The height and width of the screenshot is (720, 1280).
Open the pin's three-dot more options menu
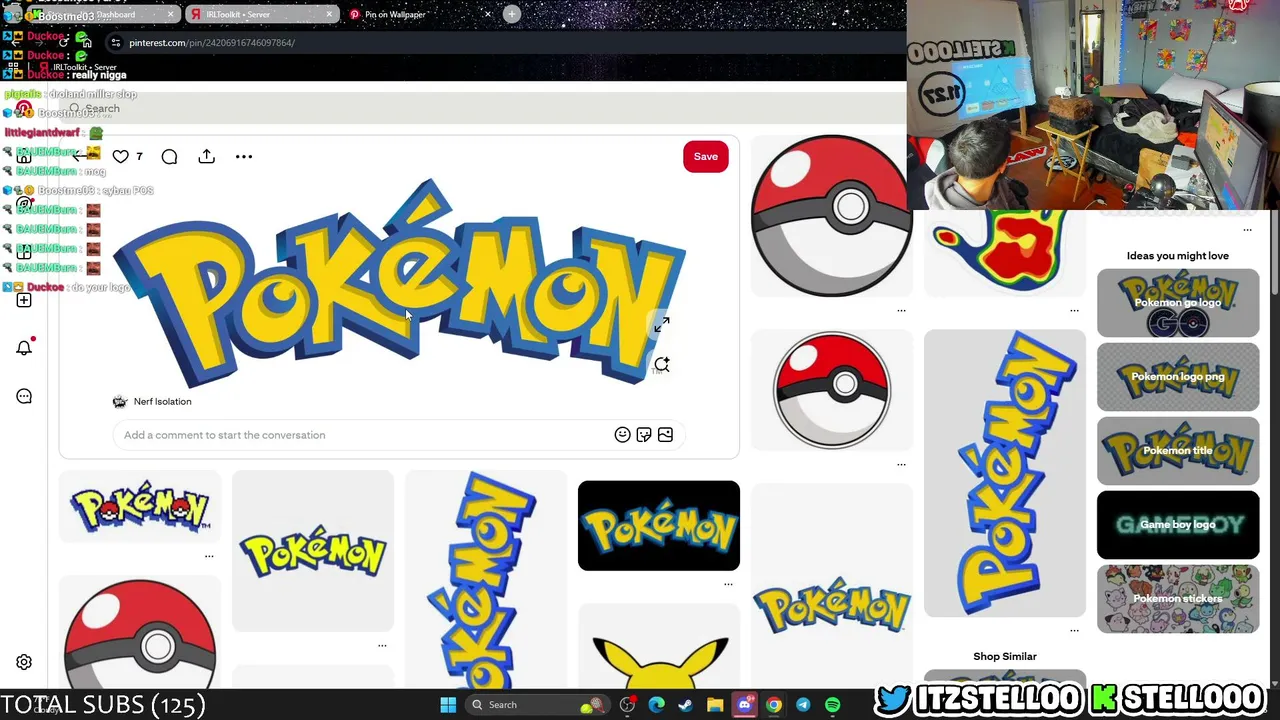pos(244,157)
